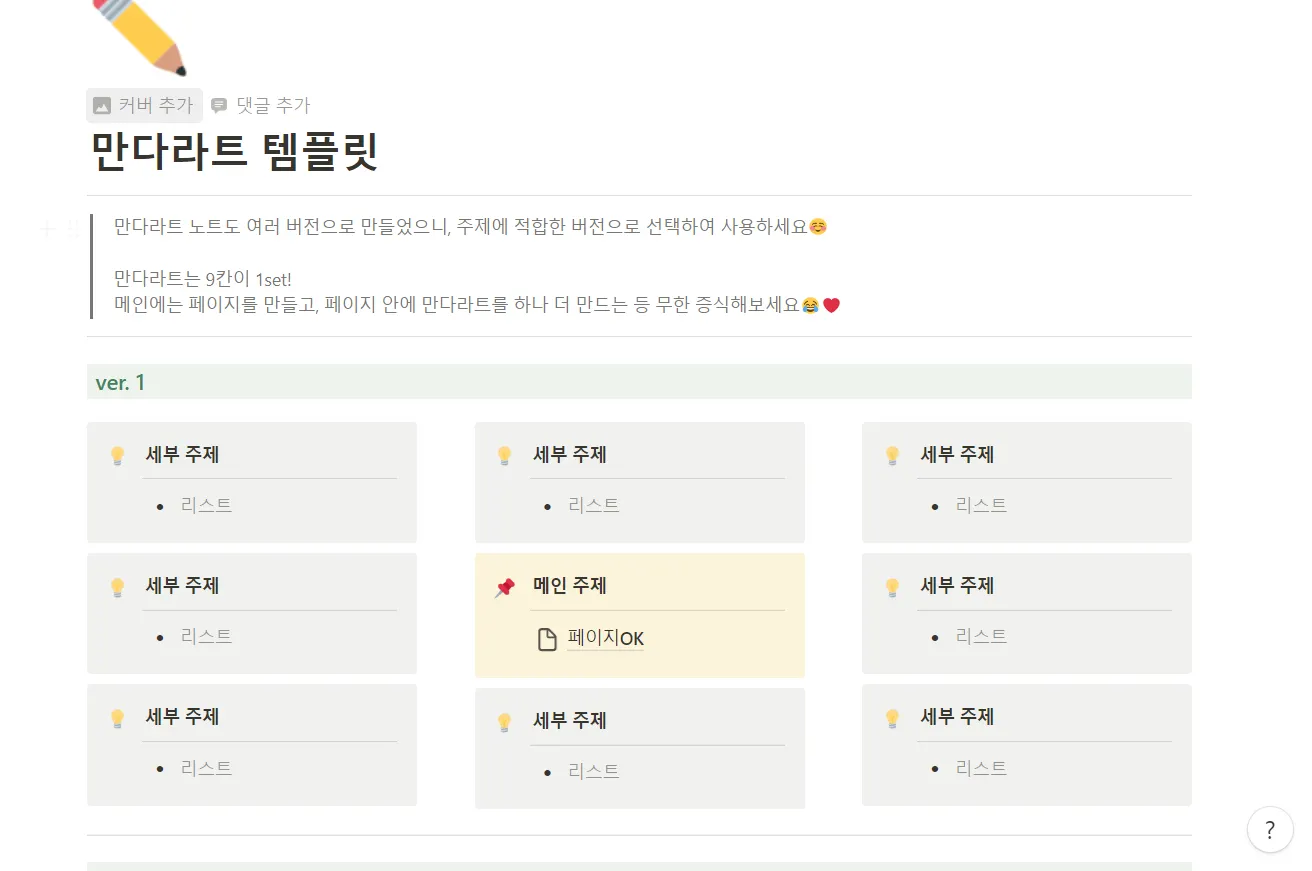Click the lightbulb icon right of 메인 주제 card
The image size is (1312, 871).
coord(892,587)
